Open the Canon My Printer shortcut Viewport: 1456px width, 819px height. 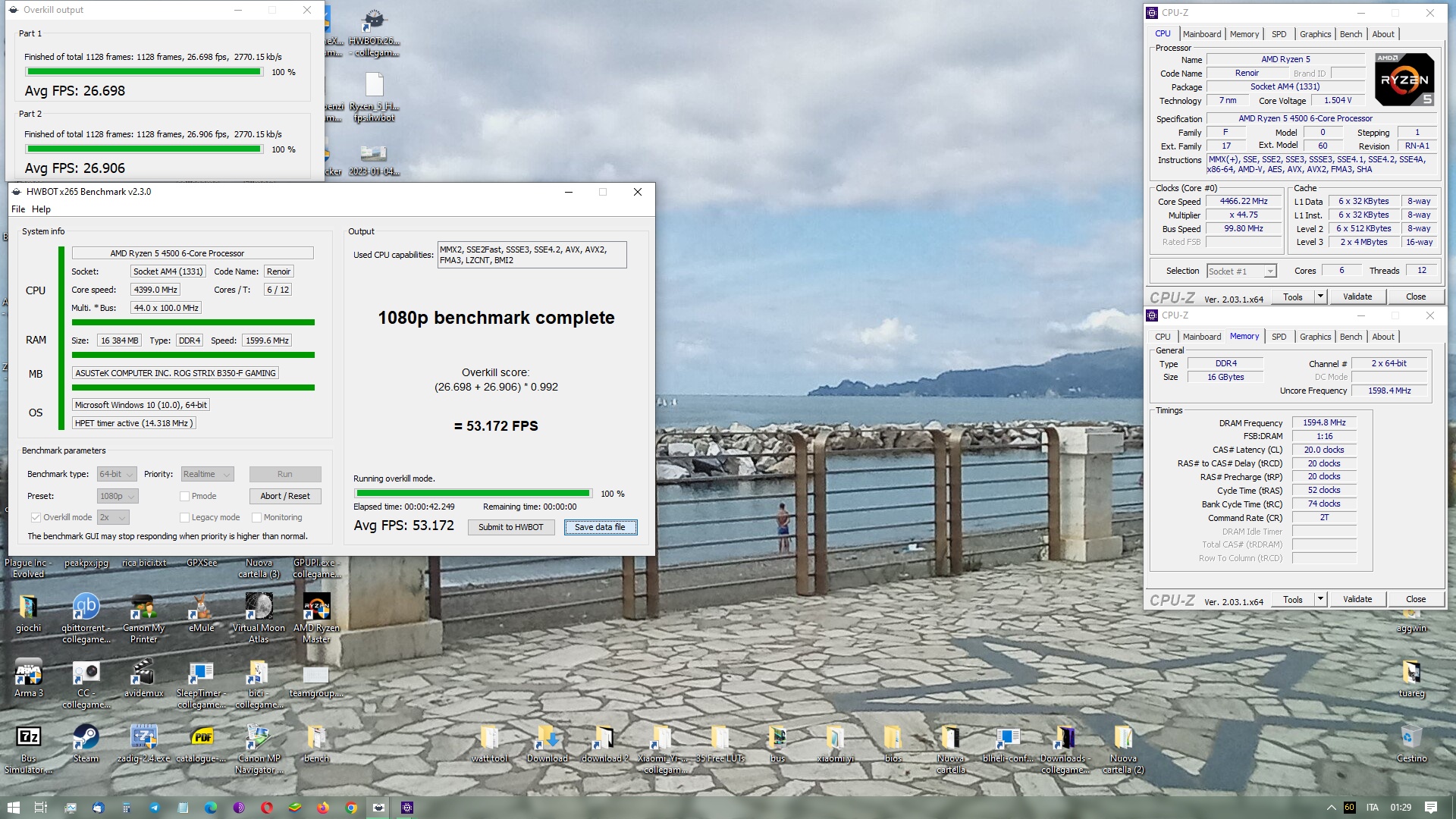pyautogui.click(x=143, y=617)
